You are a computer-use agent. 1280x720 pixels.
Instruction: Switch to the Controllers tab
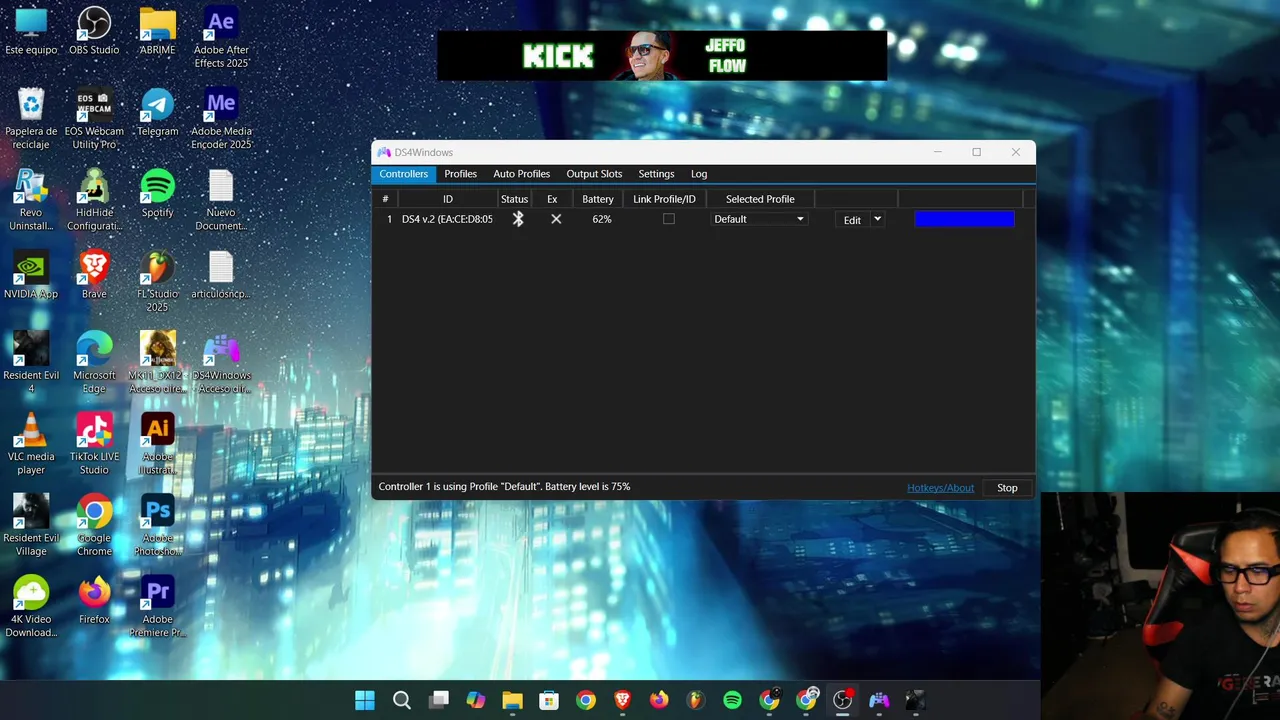403,174
